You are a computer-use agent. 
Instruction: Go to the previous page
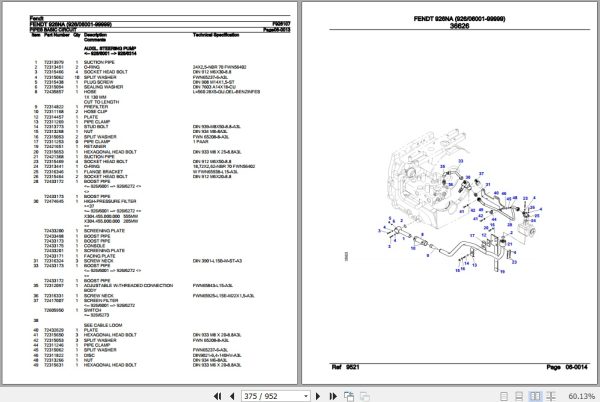tap(232, 396)
